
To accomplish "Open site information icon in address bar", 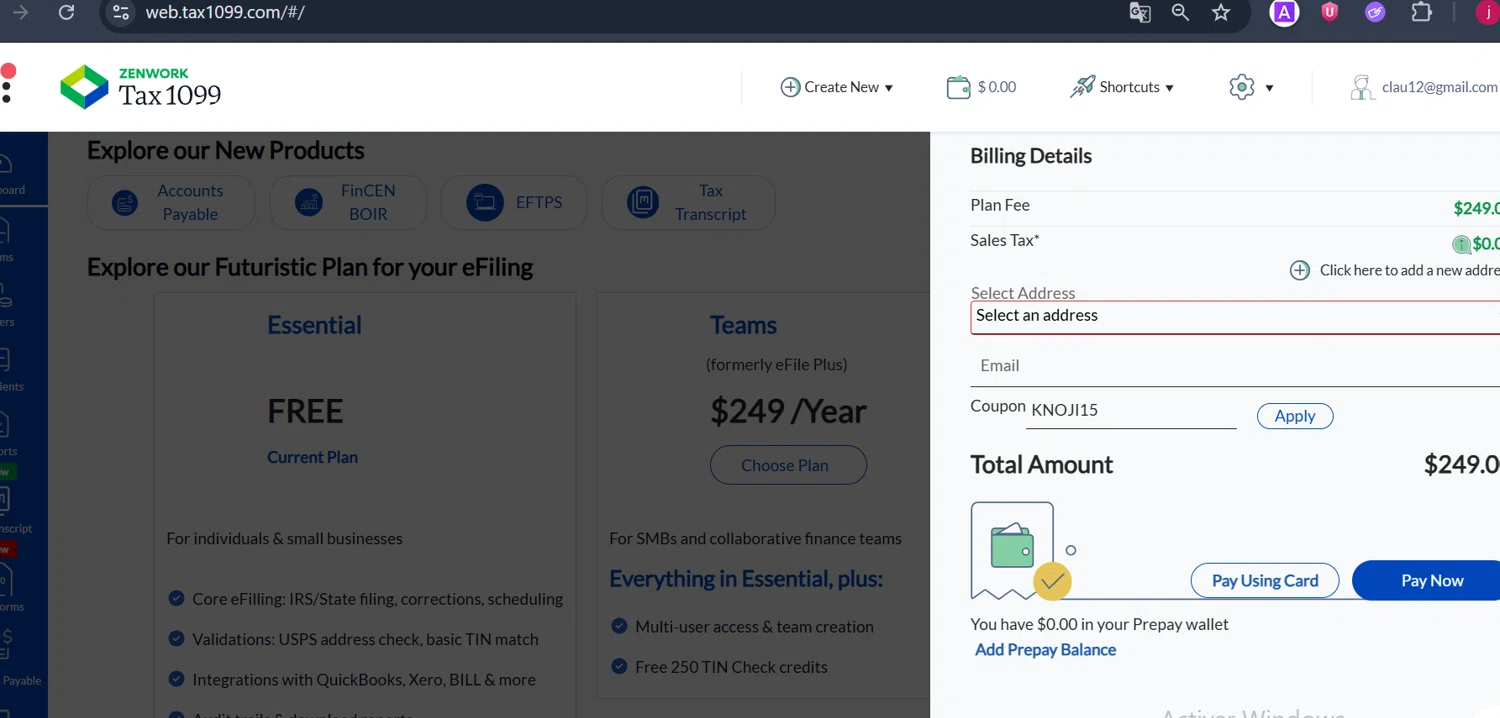I will tap(121, 12).
